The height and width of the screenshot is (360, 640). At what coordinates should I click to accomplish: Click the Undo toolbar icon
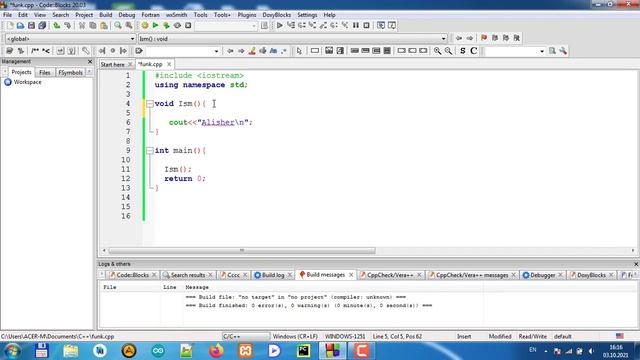coord(57,26)
